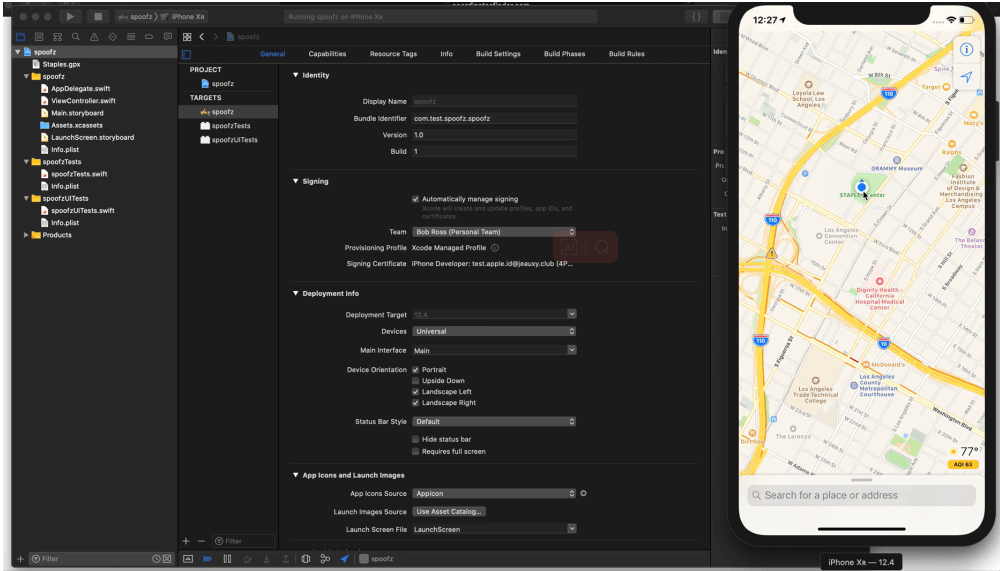Viewport: 1000px width, 571px height.
Task: Toggle Automatically manage signing
Action: (415, 199)
